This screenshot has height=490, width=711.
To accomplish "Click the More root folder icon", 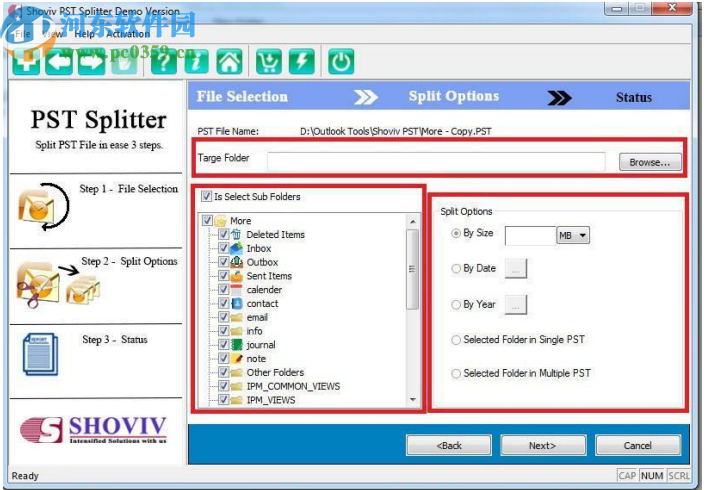I will [x=220, y=221].
